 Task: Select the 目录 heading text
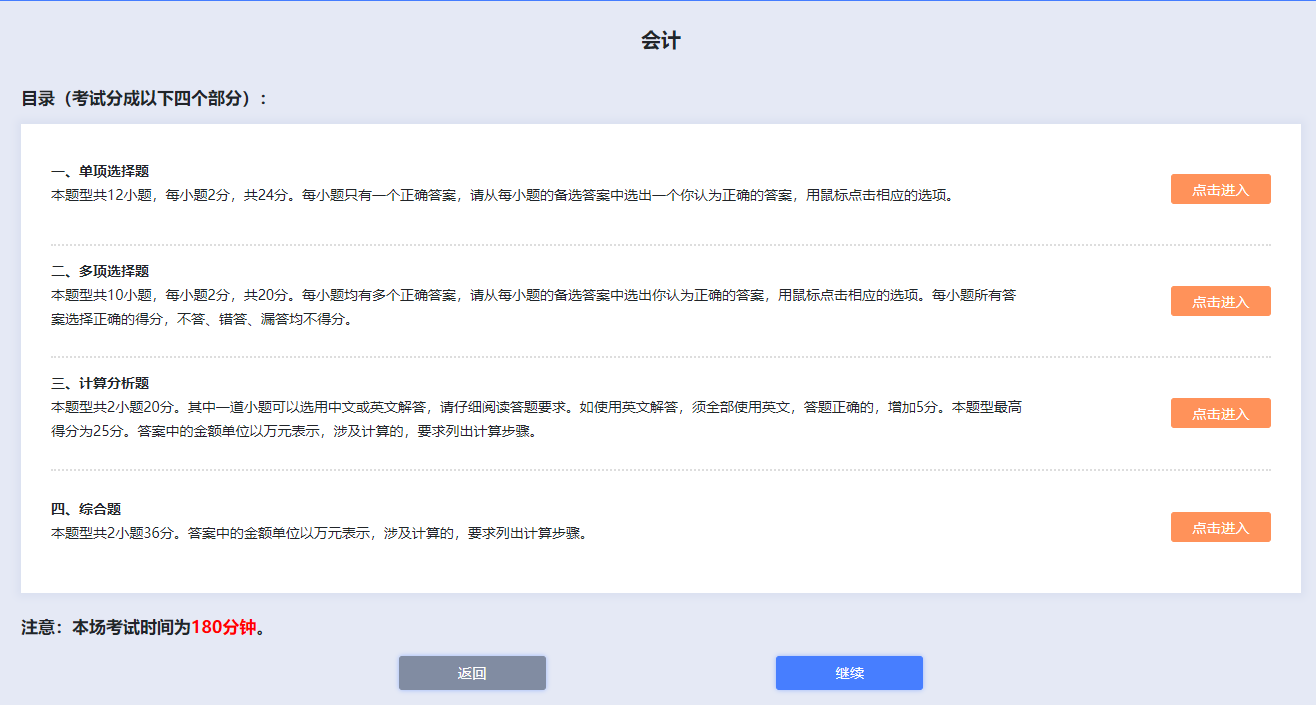click(145, 98)
